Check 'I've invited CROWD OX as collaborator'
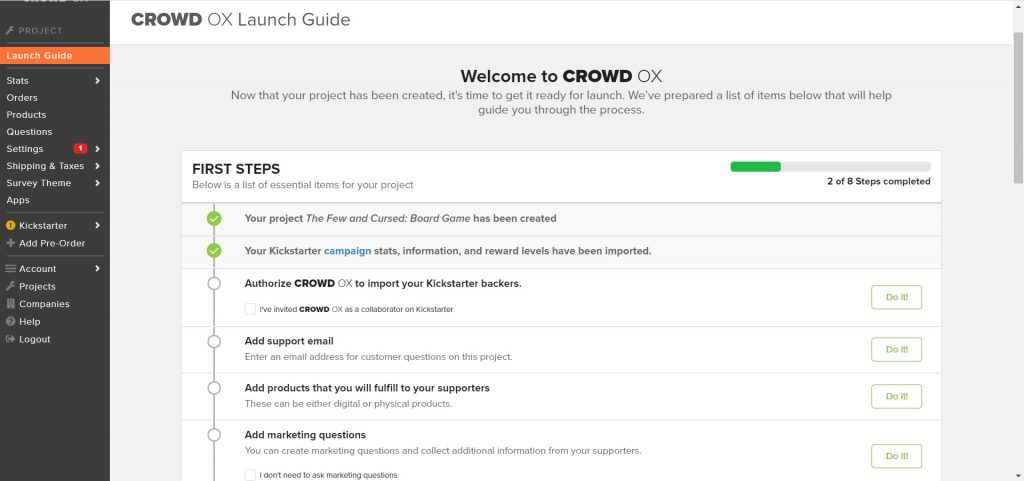Viewport: 1024px width, 481px height. pyautogui.click(x=250, y=309)
